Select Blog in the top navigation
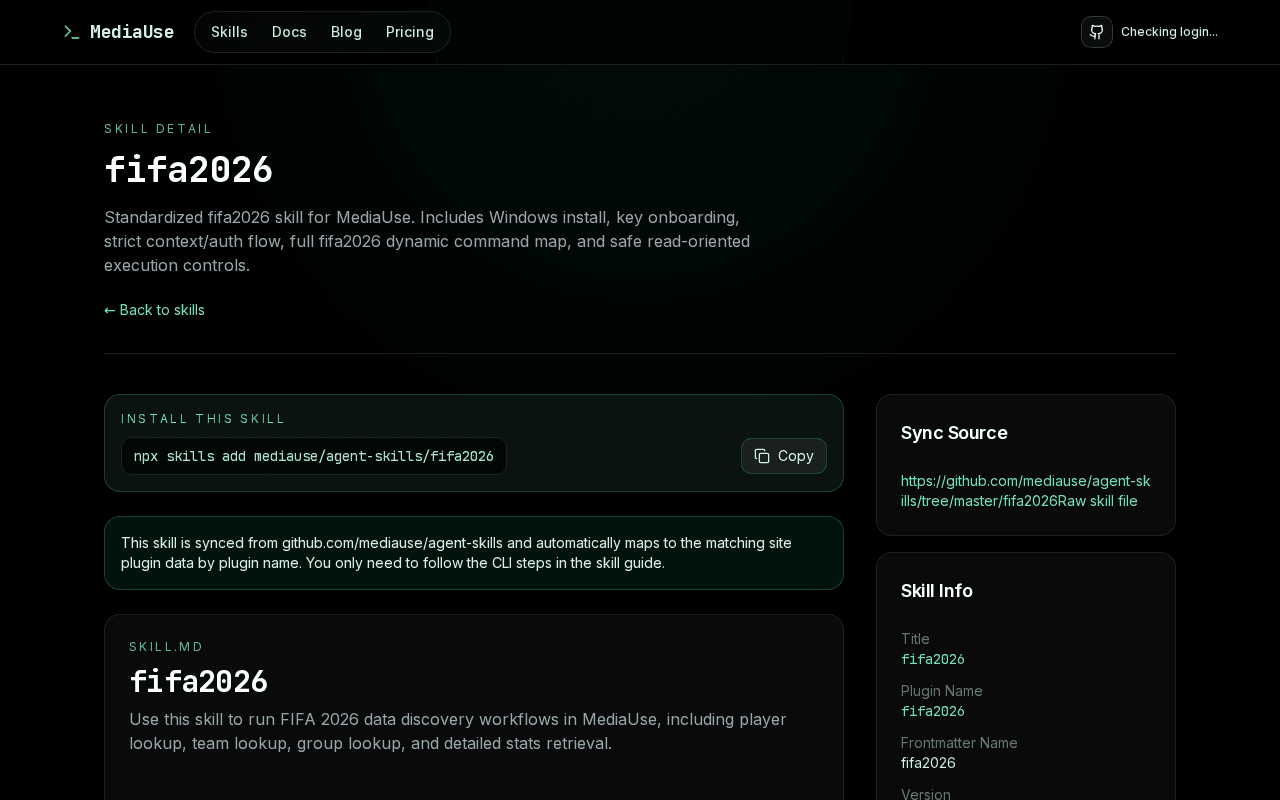Image resolution: width=1280 pixels, height=800 pixels. pyautogui.click(x=346, y=32)
